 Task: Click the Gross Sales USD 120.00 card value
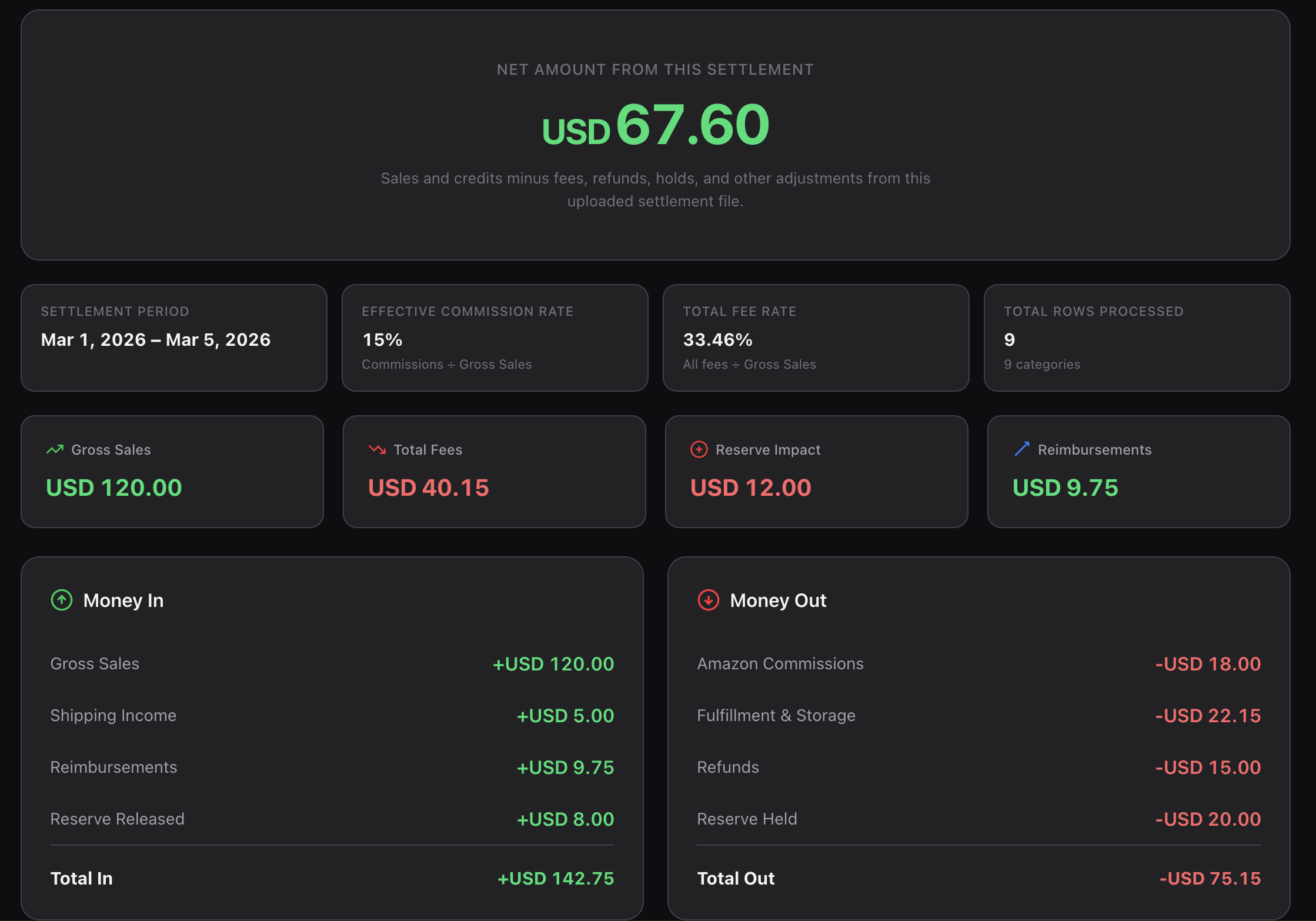(114, 488)
